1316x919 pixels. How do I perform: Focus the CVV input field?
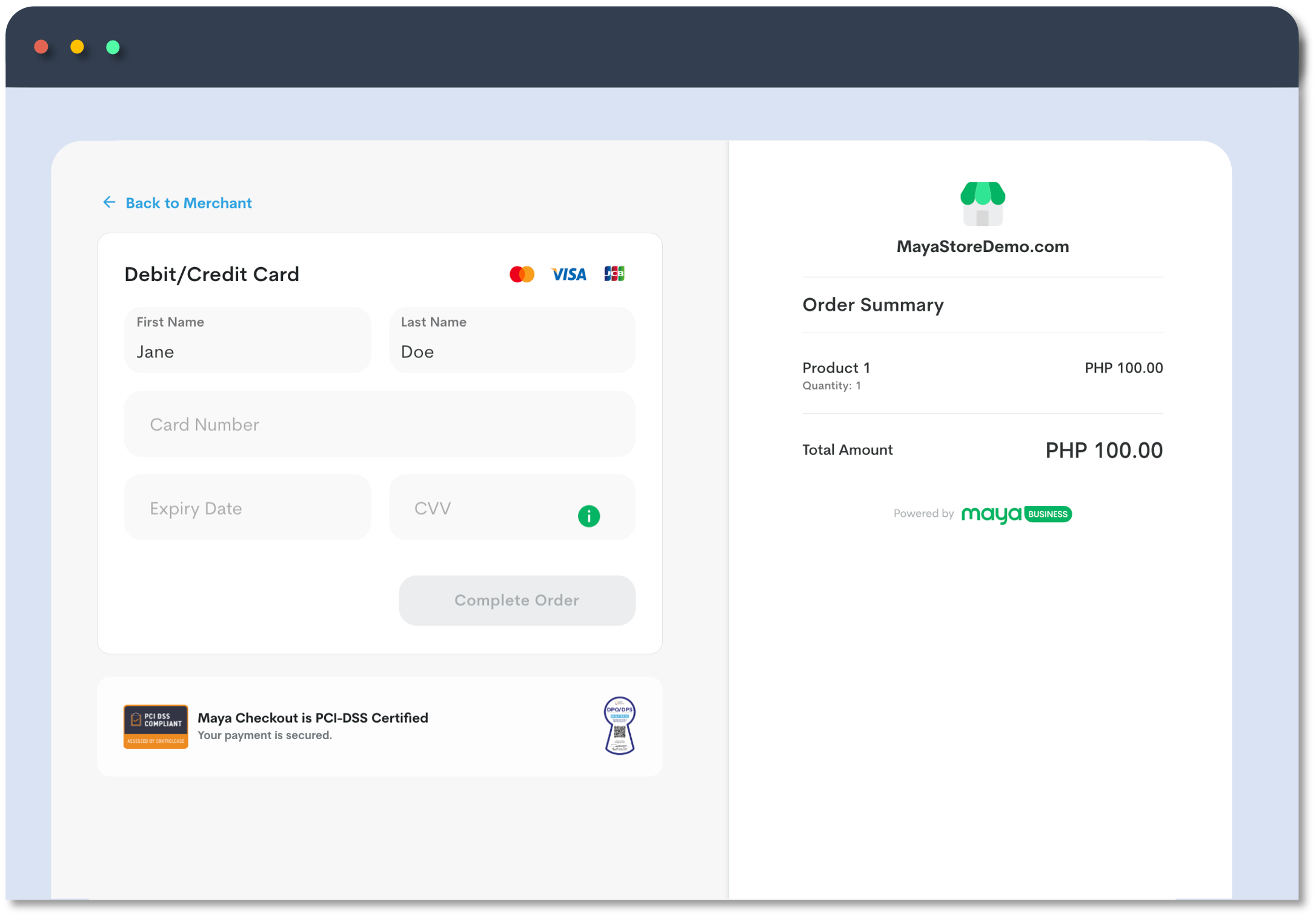click(x=512, y=508)
